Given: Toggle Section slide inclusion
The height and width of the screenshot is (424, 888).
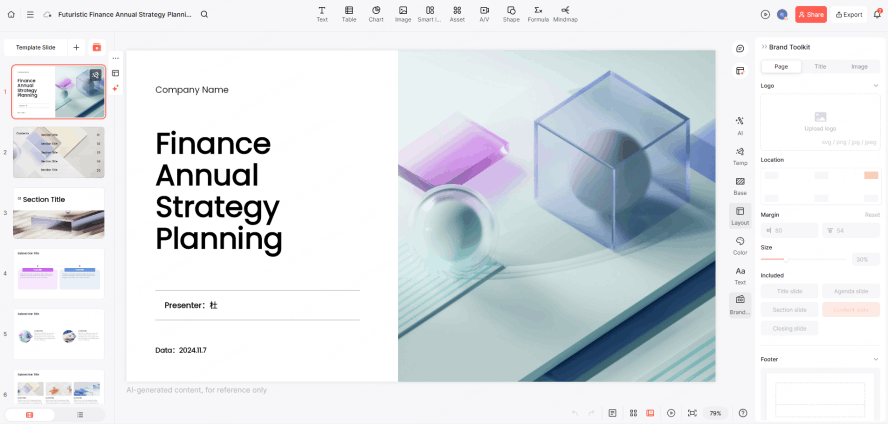Looking at the screenshot, I should [x=789, y=310].
